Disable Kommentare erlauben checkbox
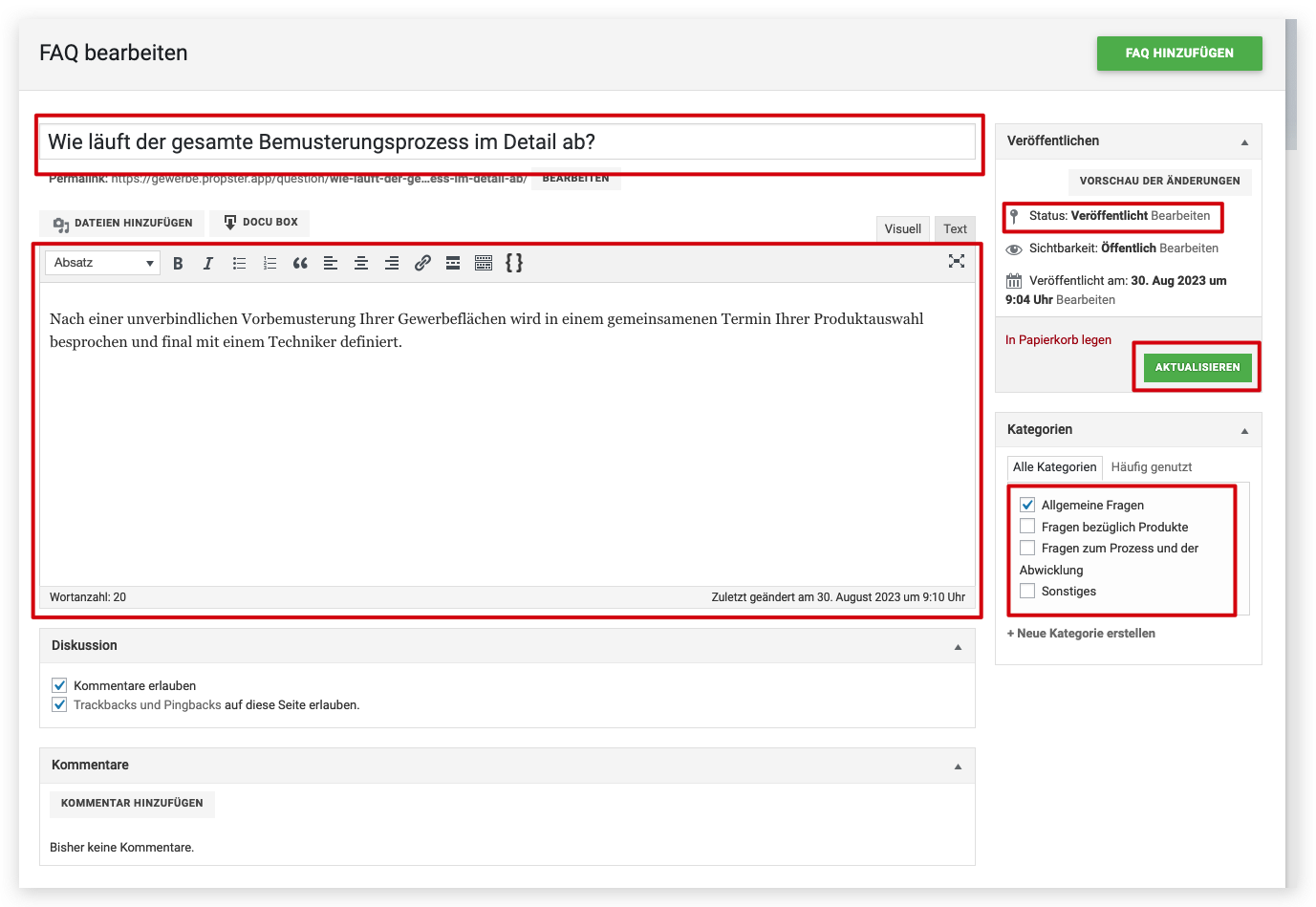 click(59, 685)
